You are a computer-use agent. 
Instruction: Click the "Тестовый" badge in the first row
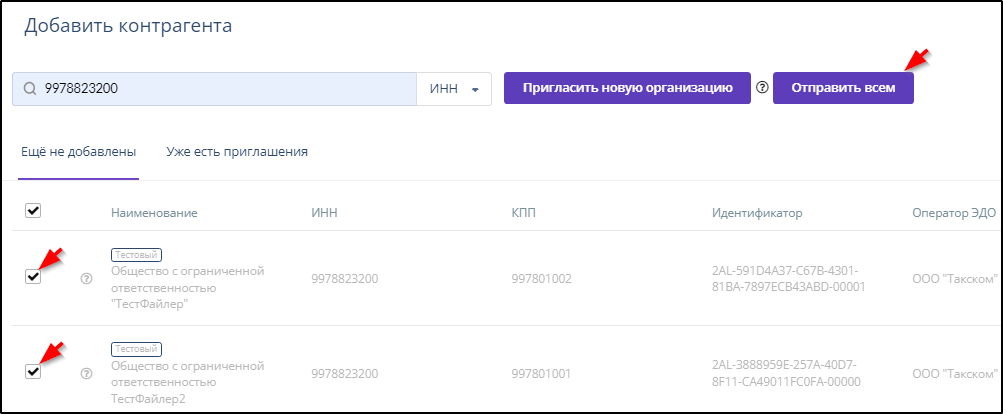pyautogui.click(x=137, y=255)
